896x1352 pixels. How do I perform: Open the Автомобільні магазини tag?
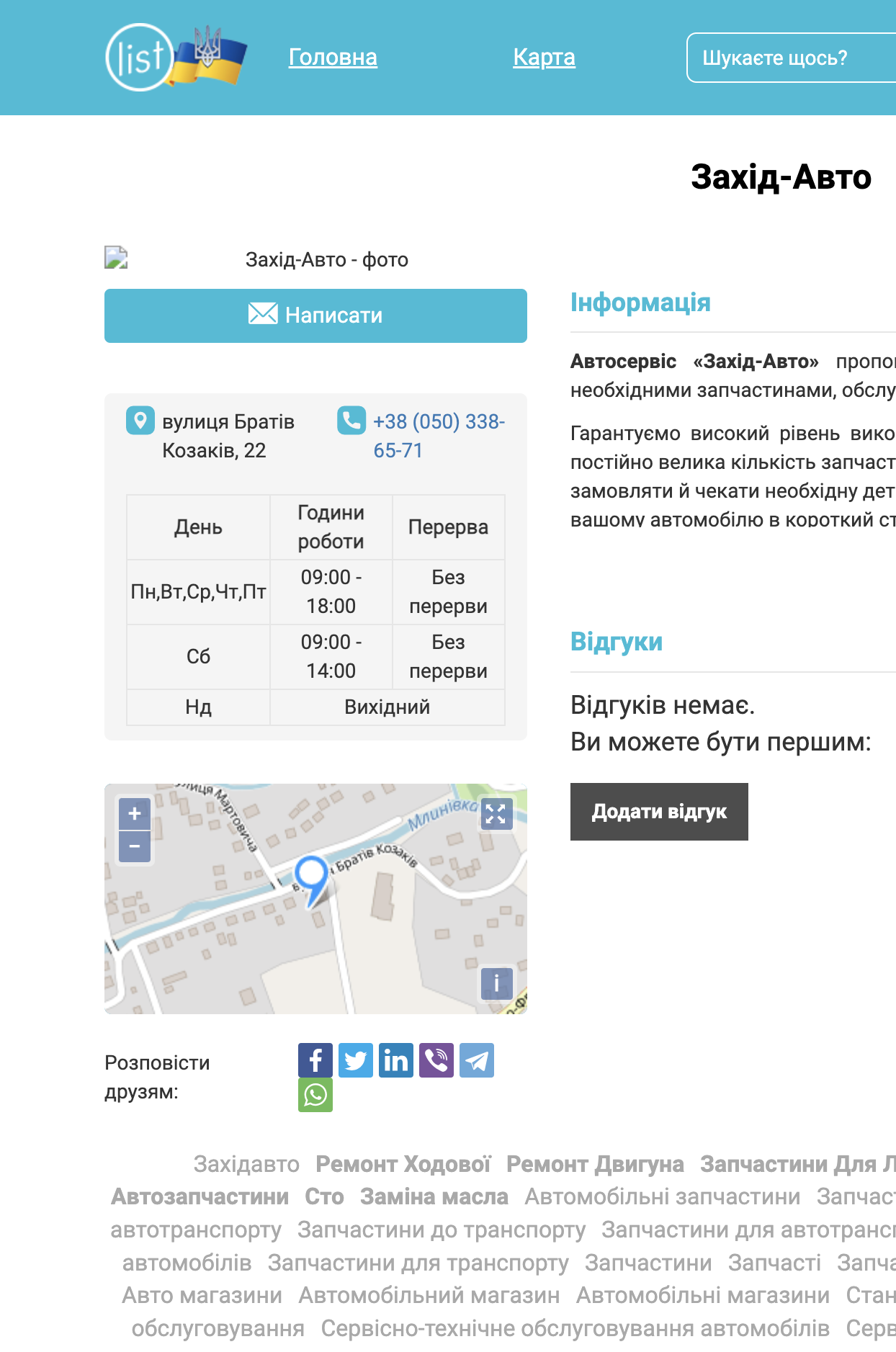tap(703, 1295)
